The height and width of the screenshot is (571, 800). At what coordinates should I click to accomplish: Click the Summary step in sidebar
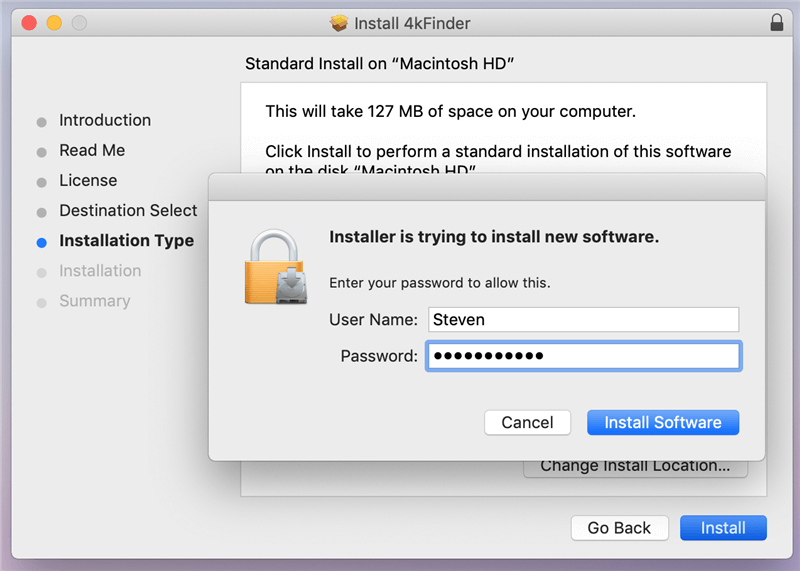[x=94, y=300]
